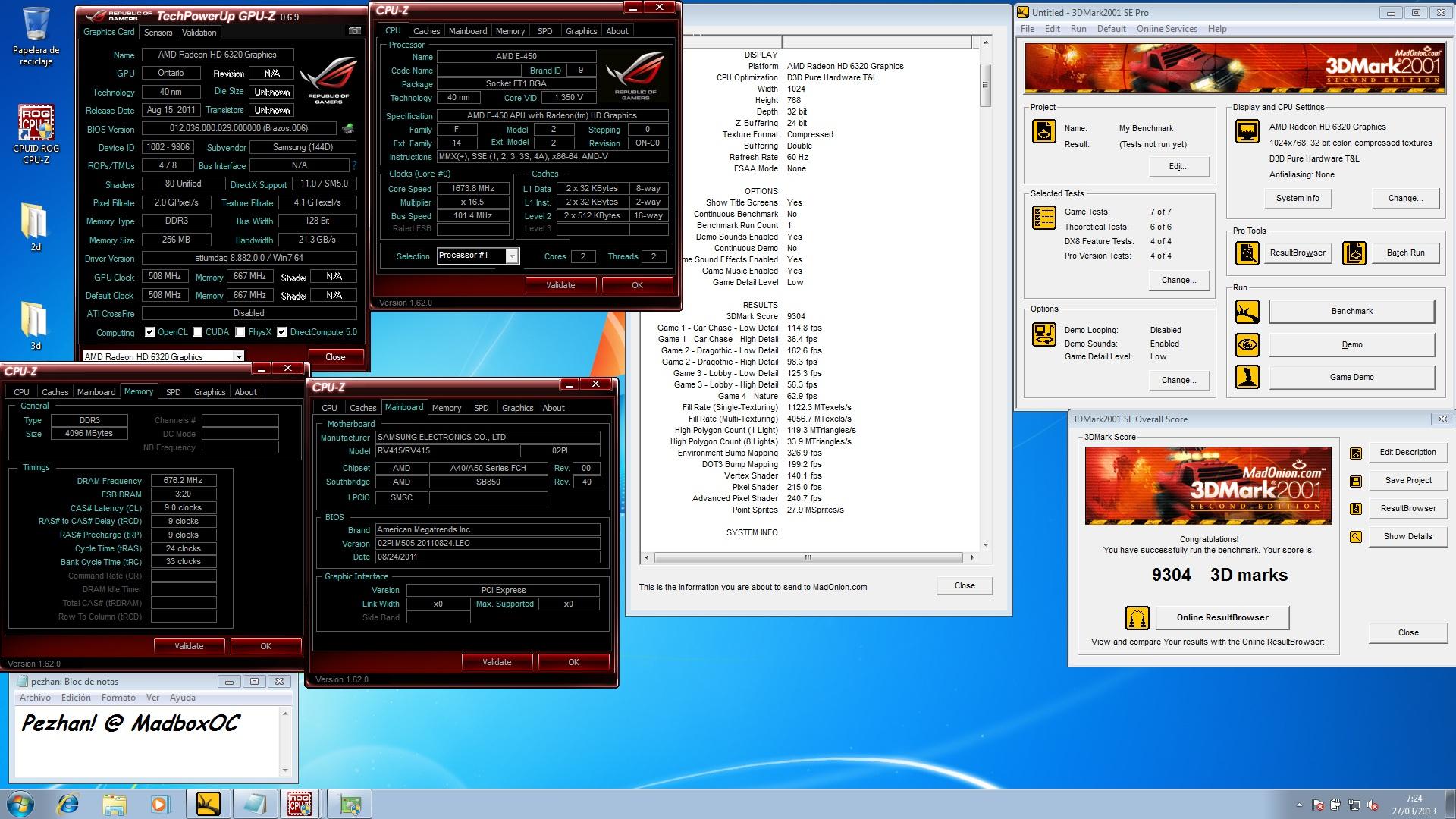Click the Online ResultBrowser podium icon
This screenshot has width=1456, height=819.
tap(1137, 617)
